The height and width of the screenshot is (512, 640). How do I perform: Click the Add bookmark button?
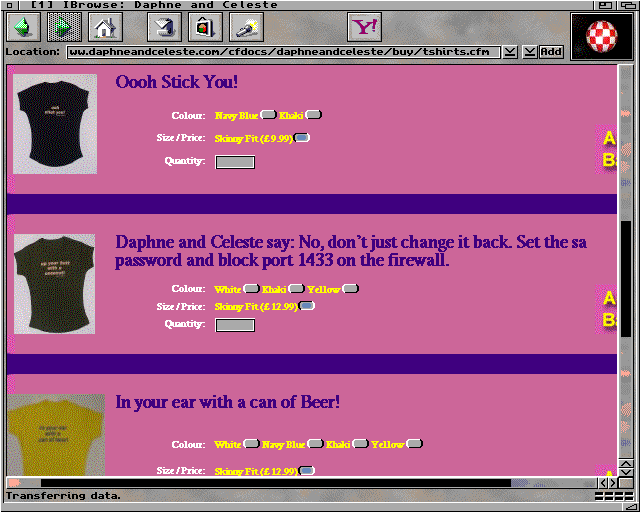(551, 52)
